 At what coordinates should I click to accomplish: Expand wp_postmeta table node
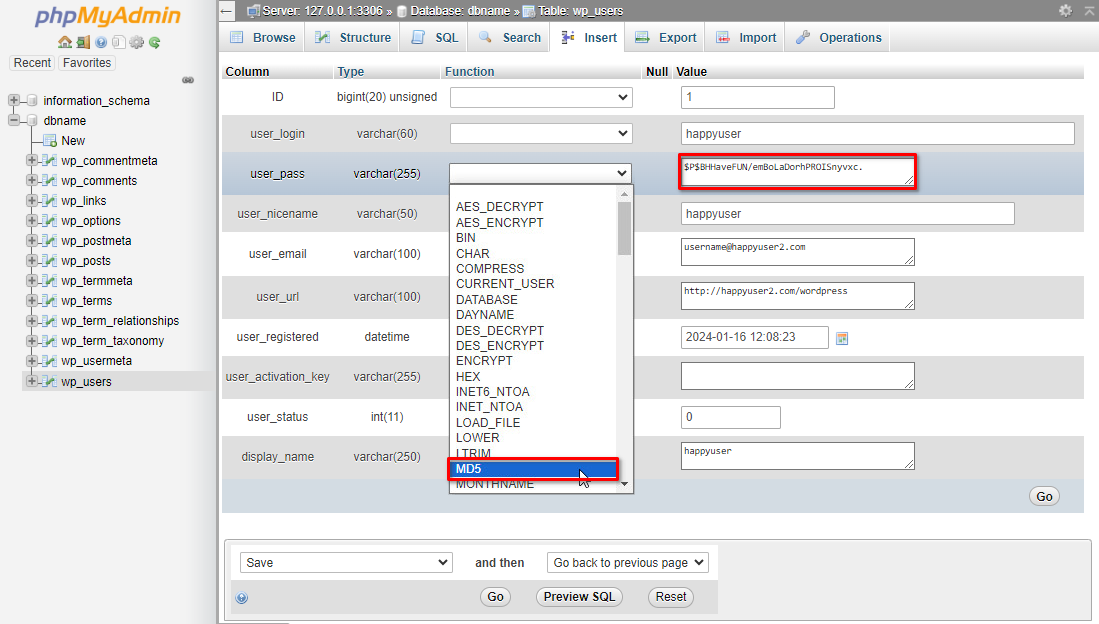(x=32, y=240)
